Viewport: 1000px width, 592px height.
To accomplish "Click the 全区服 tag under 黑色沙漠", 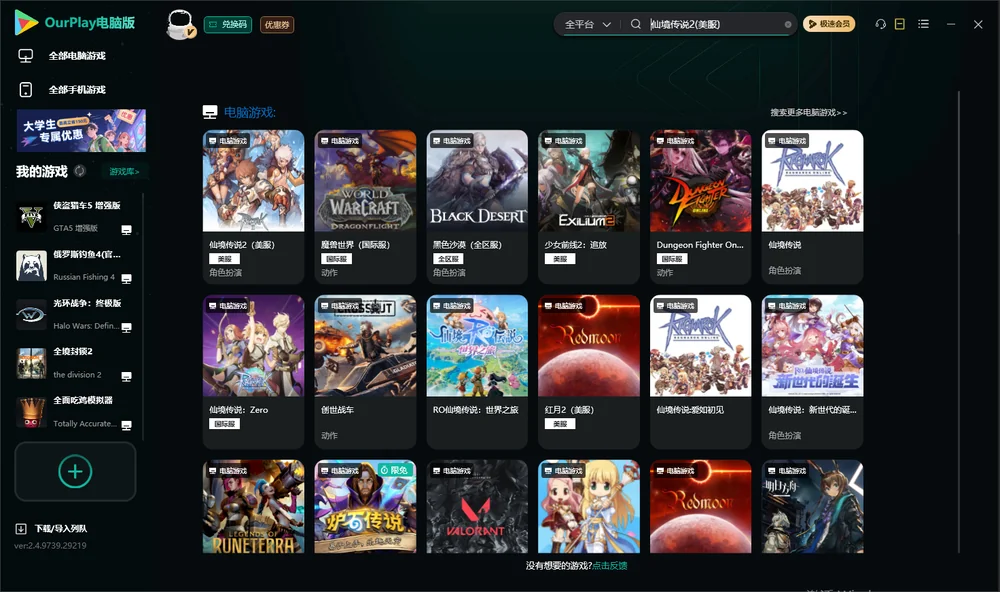I will pyautogui.click(x=448, y=259).
